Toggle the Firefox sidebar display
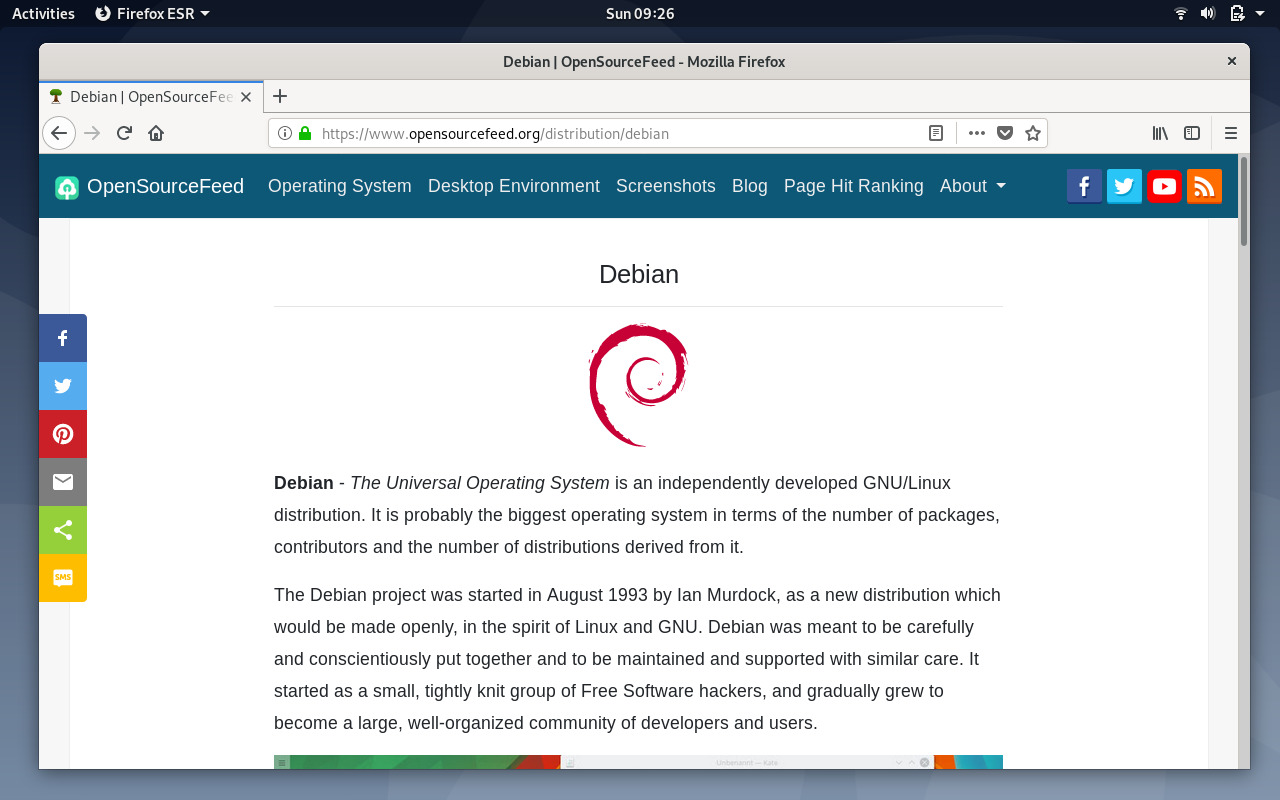 (x=1192, y=133)
